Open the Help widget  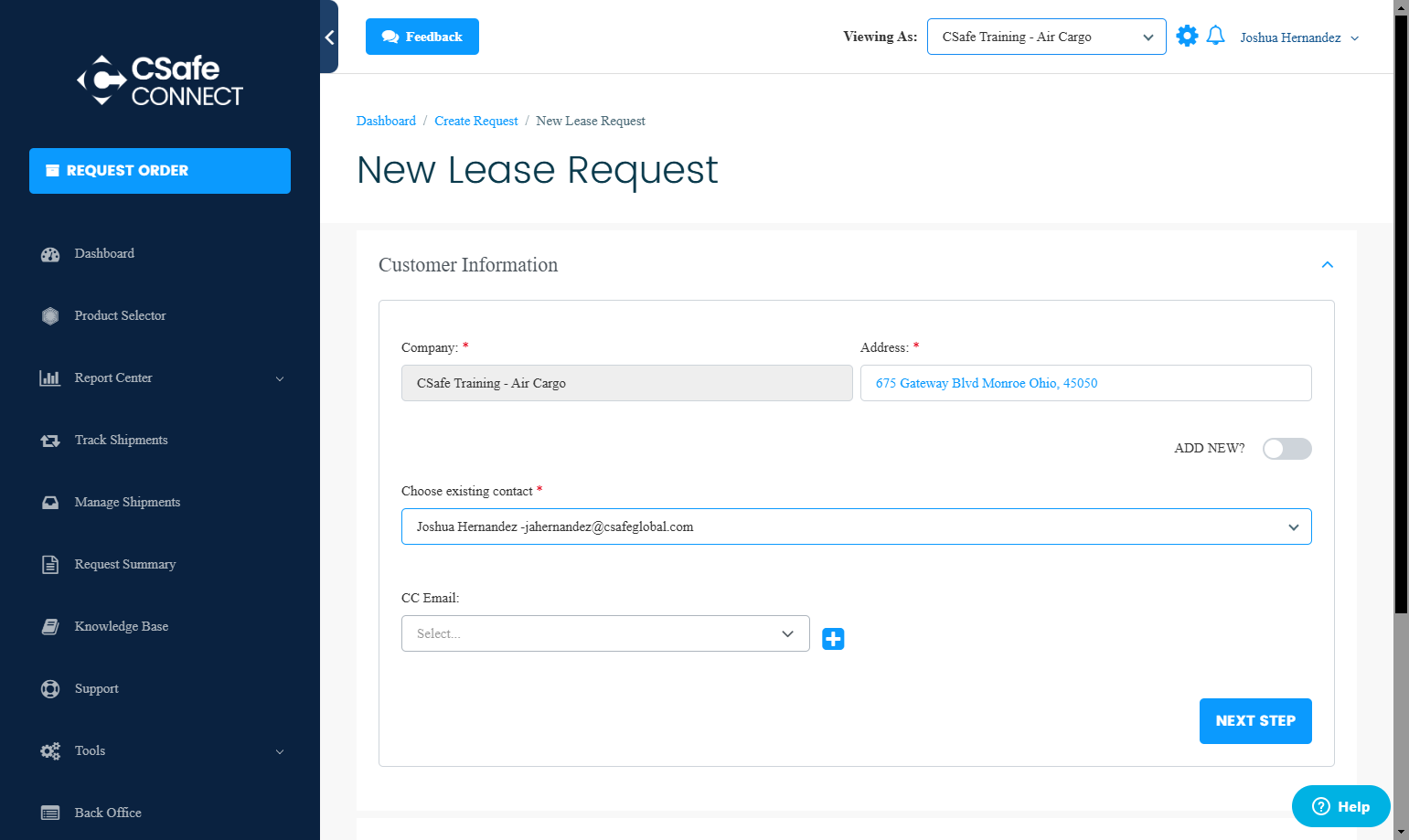[x=1341, y=806]
